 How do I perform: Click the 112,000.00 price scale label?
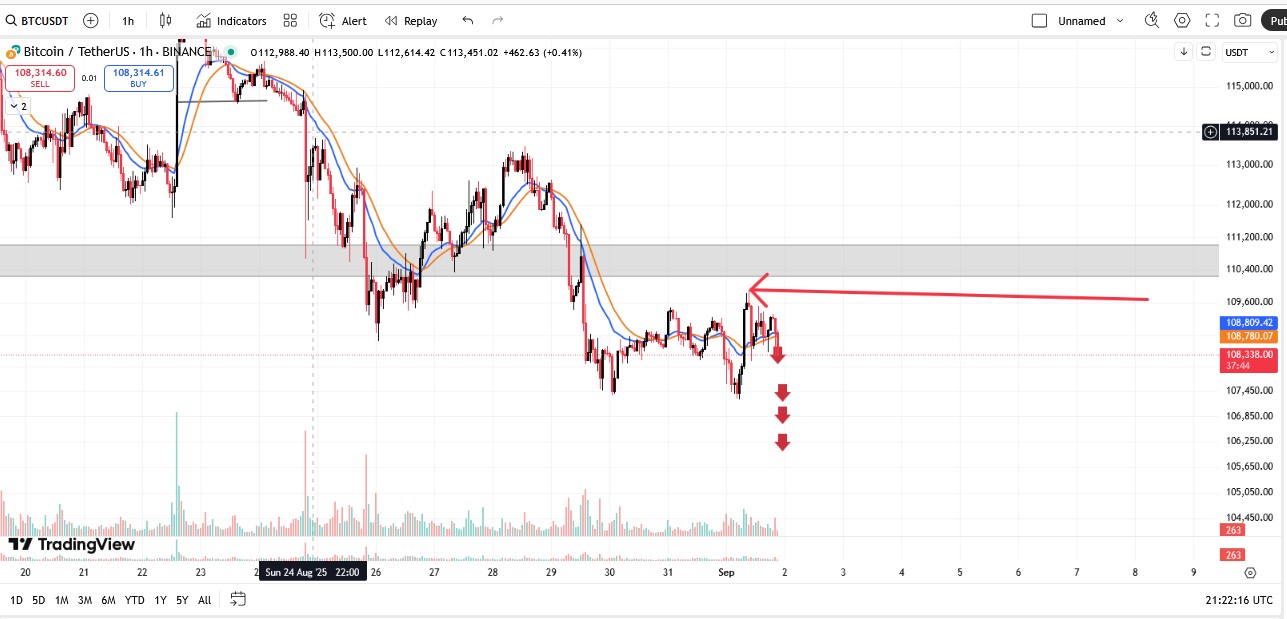pos(1248,205)
